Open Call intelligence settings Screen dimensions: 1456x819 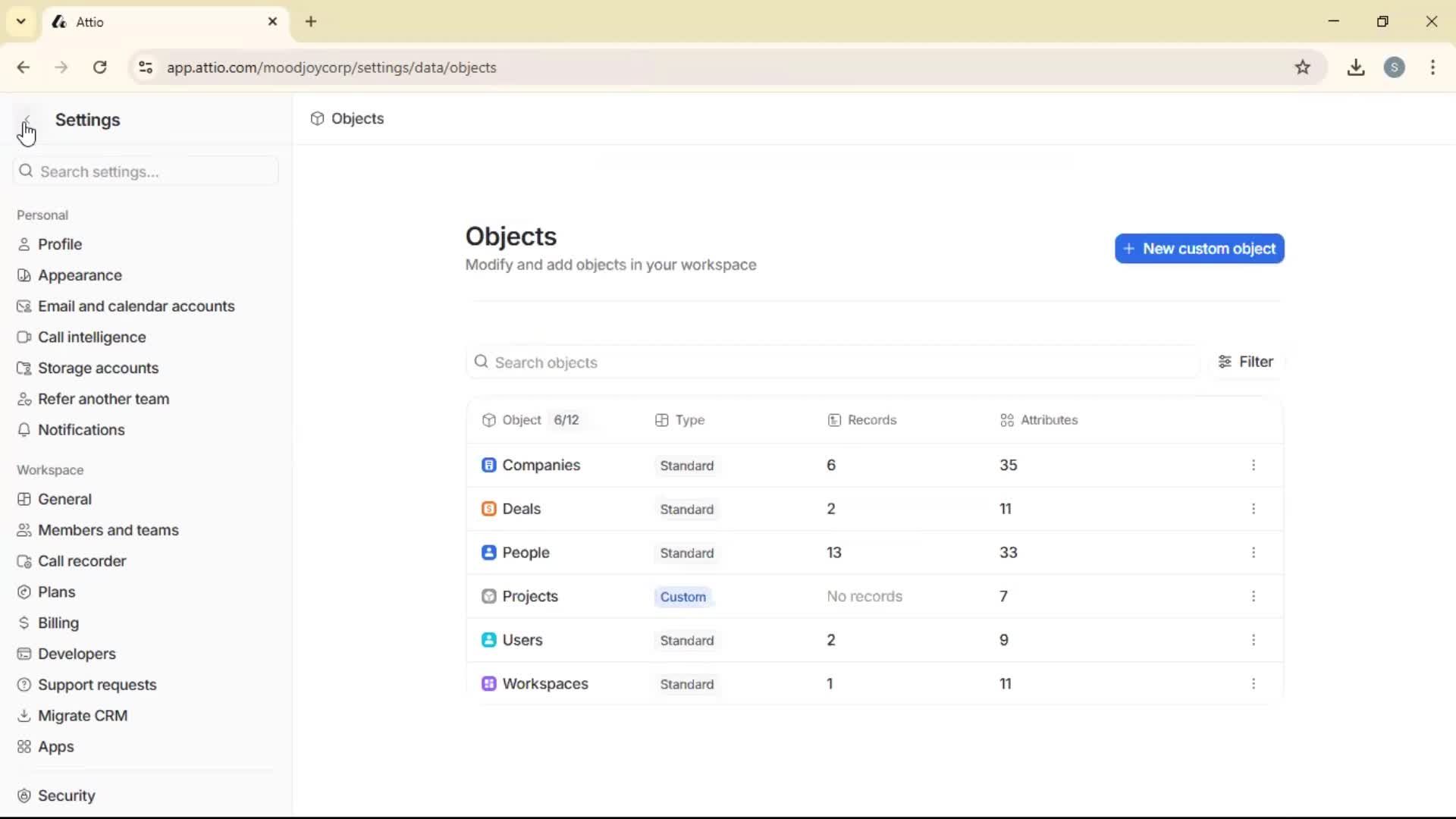pos(93,337)
